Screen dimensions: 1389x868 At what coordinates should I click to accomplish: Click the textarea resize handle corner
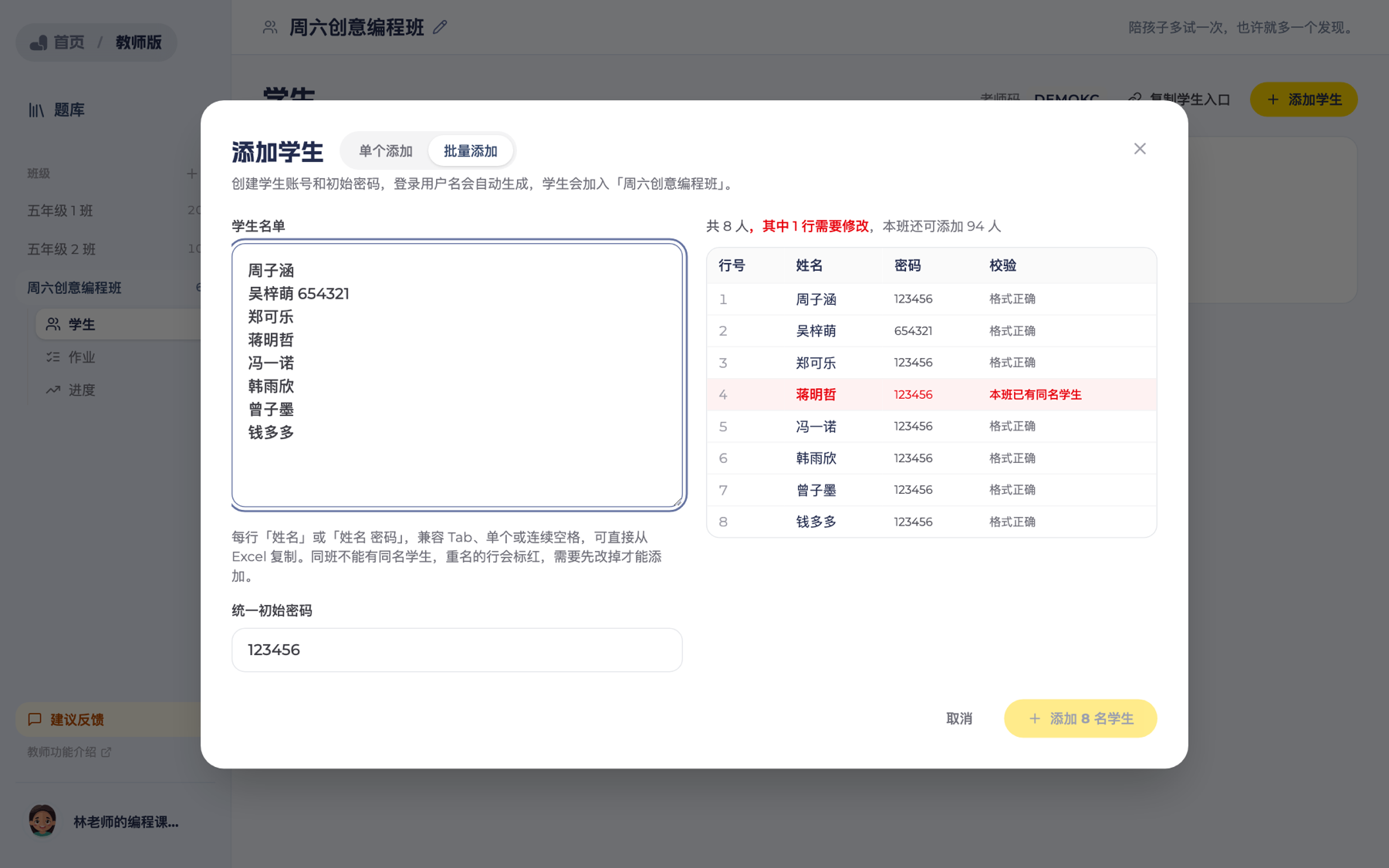(677, 502)
